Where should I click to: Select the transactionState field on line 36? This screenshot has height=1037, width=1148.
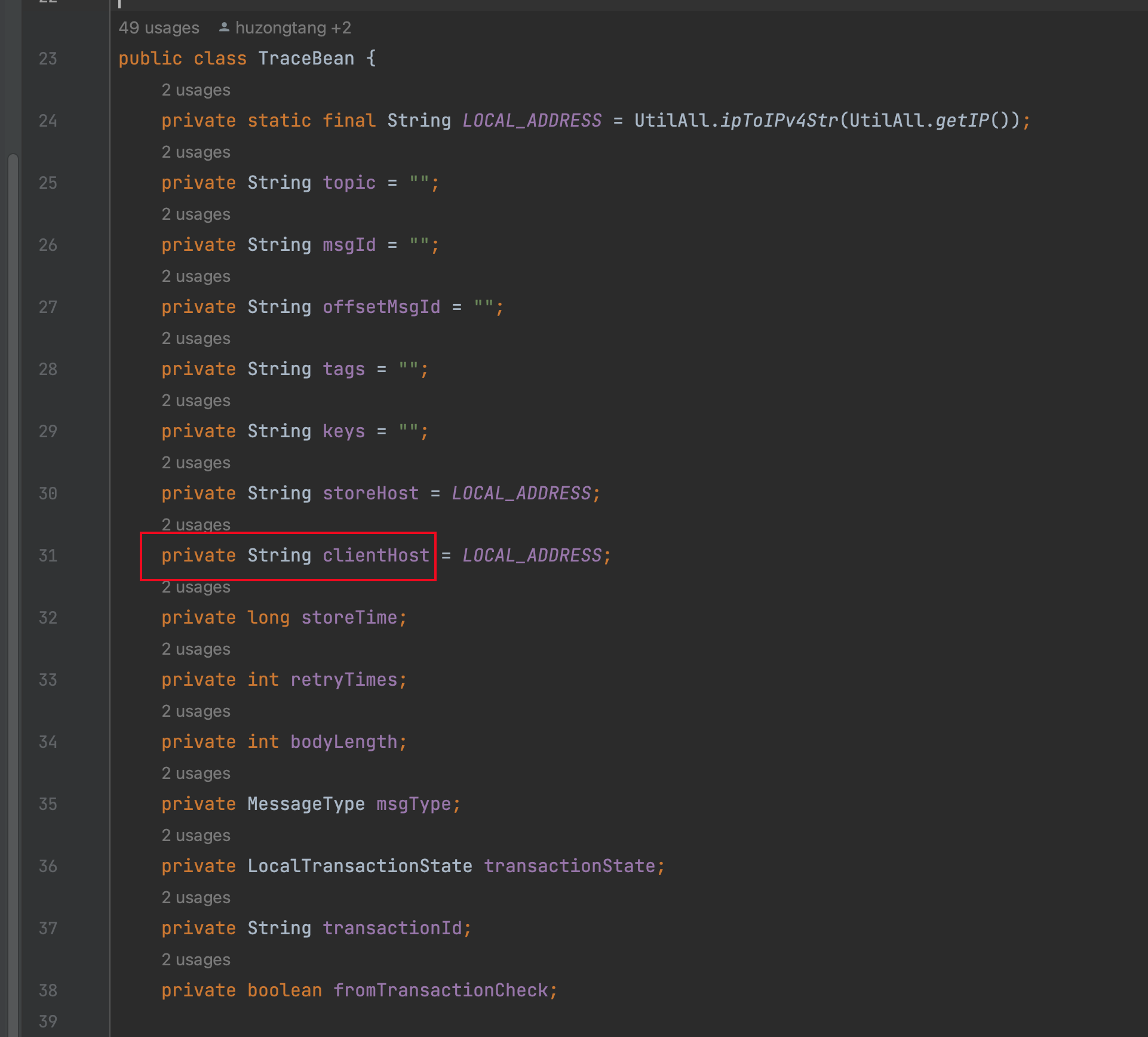572,866
